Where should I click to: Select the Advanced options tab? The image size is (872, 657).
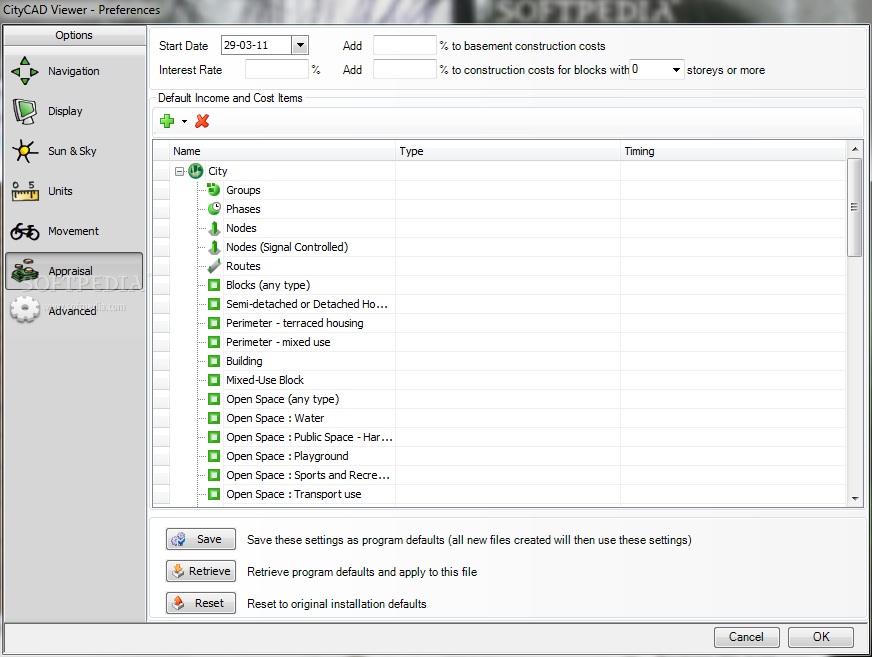[x=74, y=310]
